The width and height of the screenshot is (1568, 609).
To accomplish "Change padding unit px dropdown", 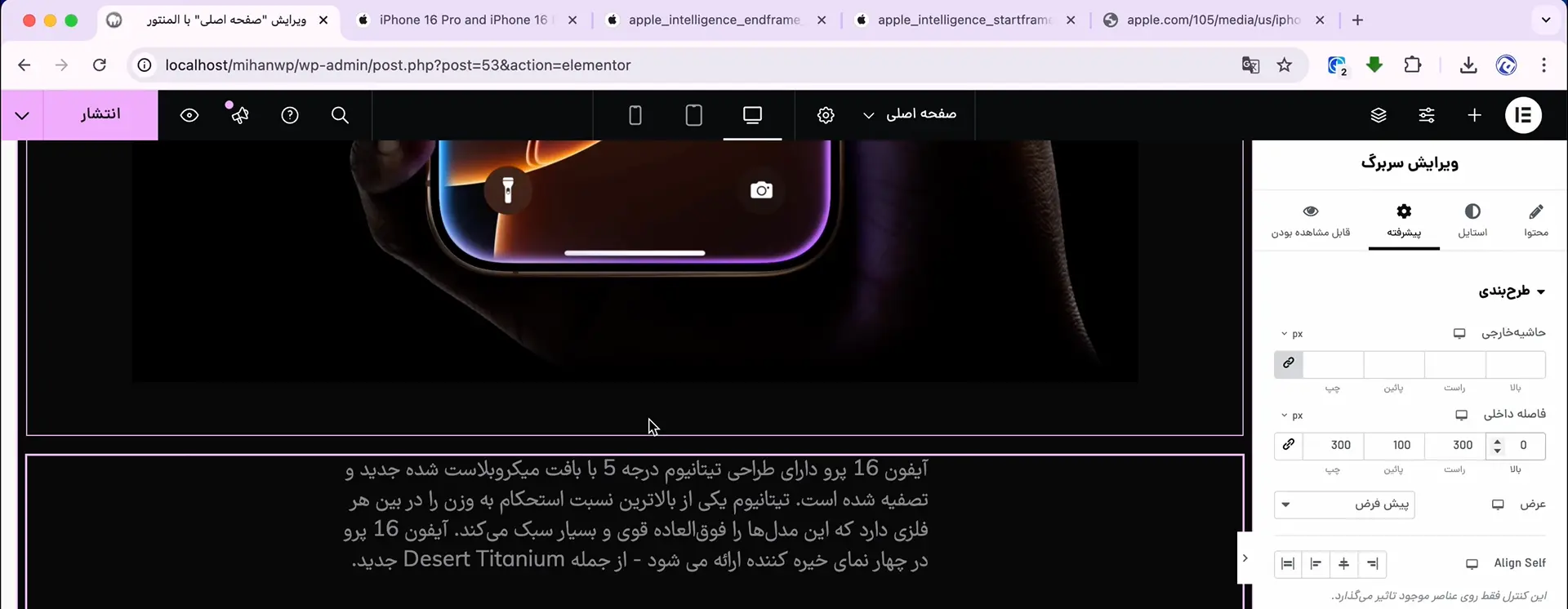I will coord(1292,416).
